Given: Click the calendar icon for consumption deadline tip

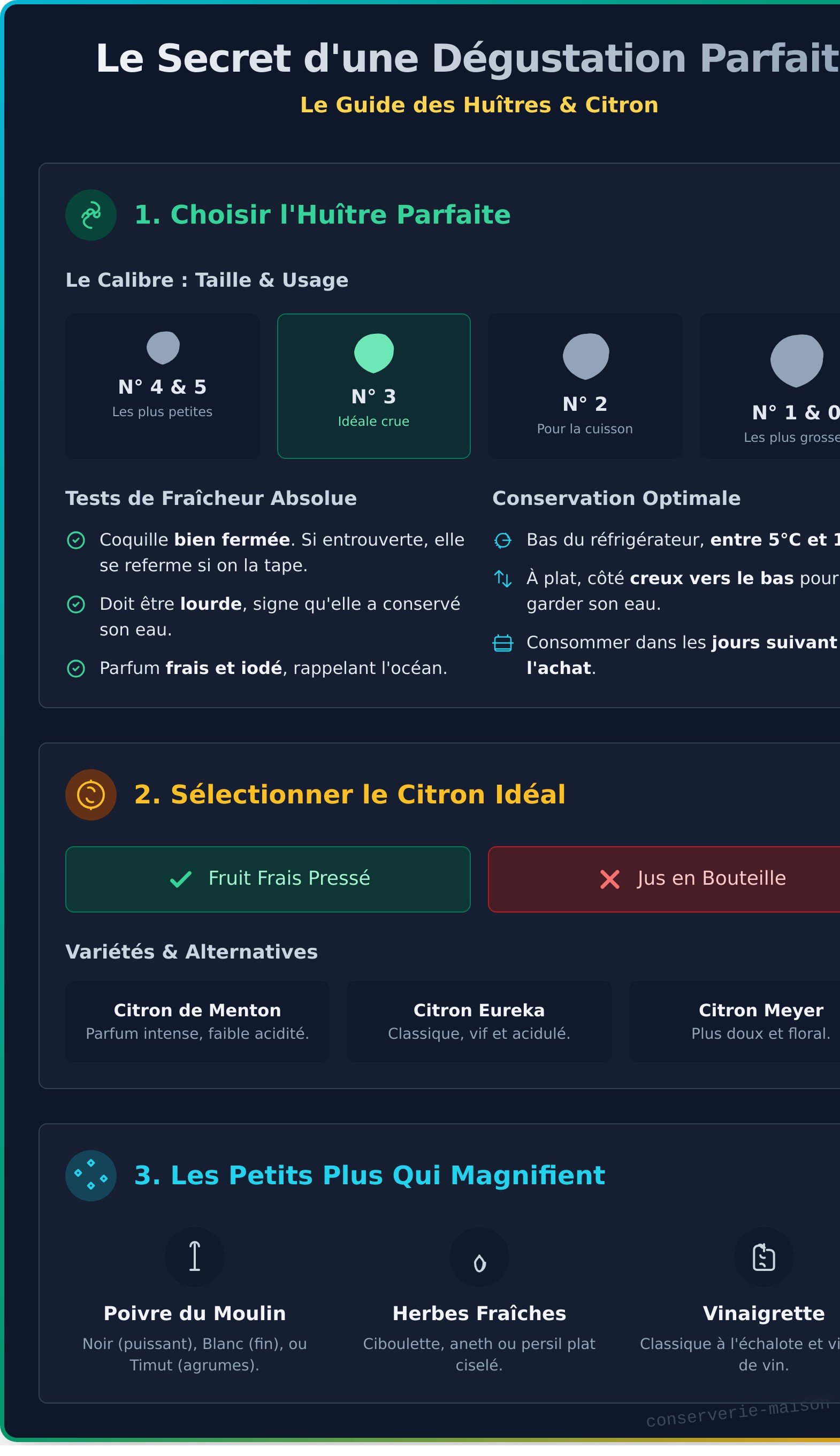Looking at the screenshot, I should pos(503,642).
